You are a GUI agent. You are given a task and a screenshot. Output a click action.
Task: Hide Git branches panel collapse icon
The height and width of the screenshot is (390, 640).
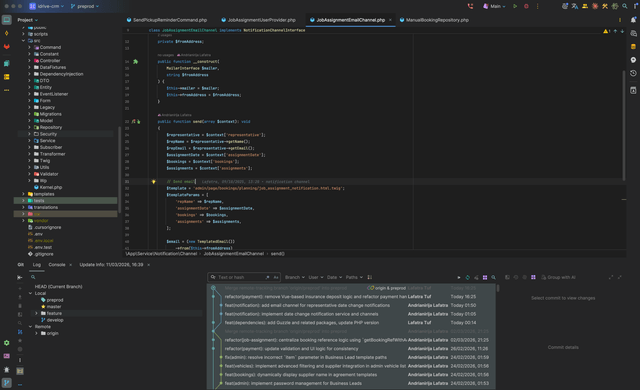point(20,277)
